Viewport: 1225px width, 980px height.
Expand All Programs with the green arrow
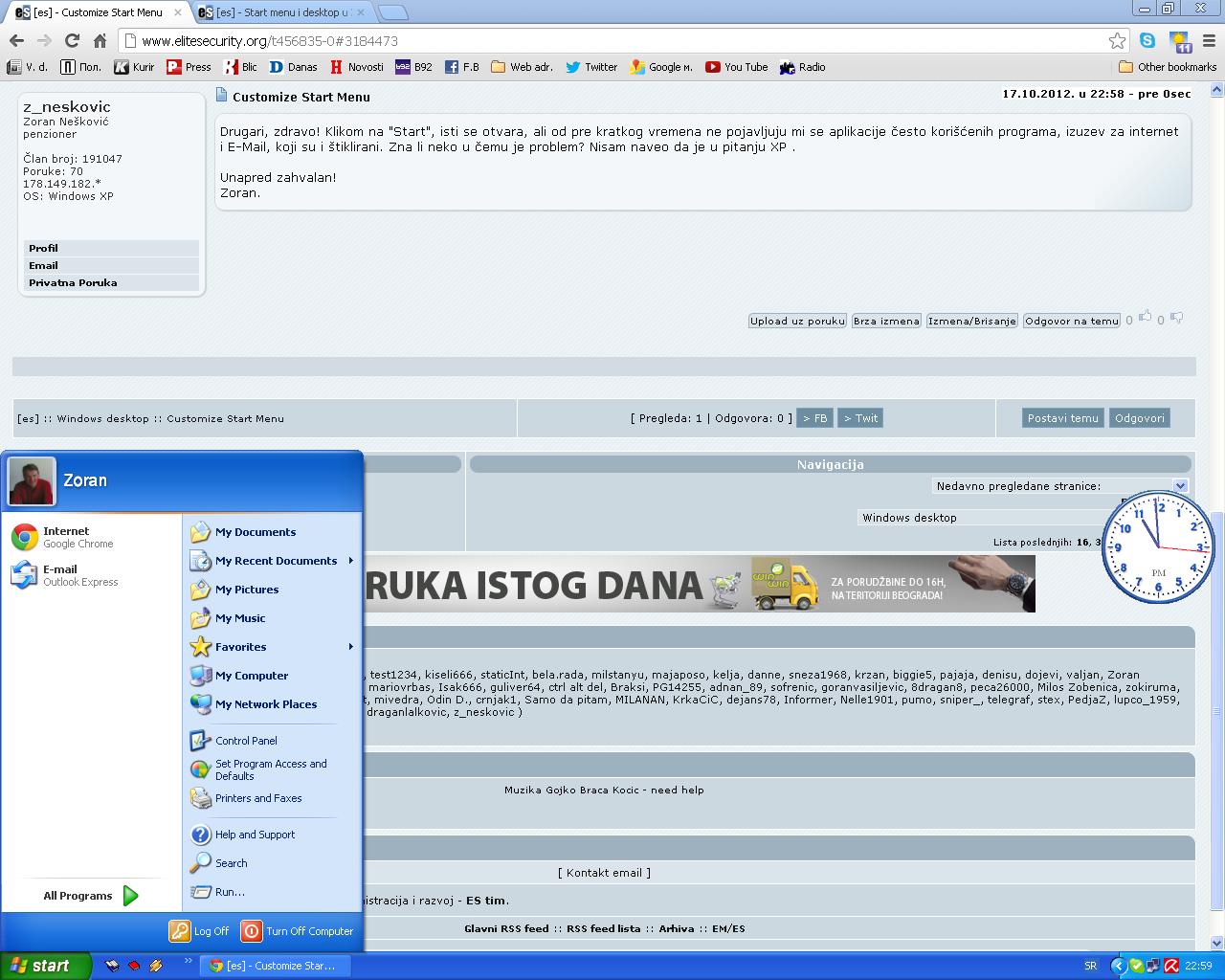131,896
